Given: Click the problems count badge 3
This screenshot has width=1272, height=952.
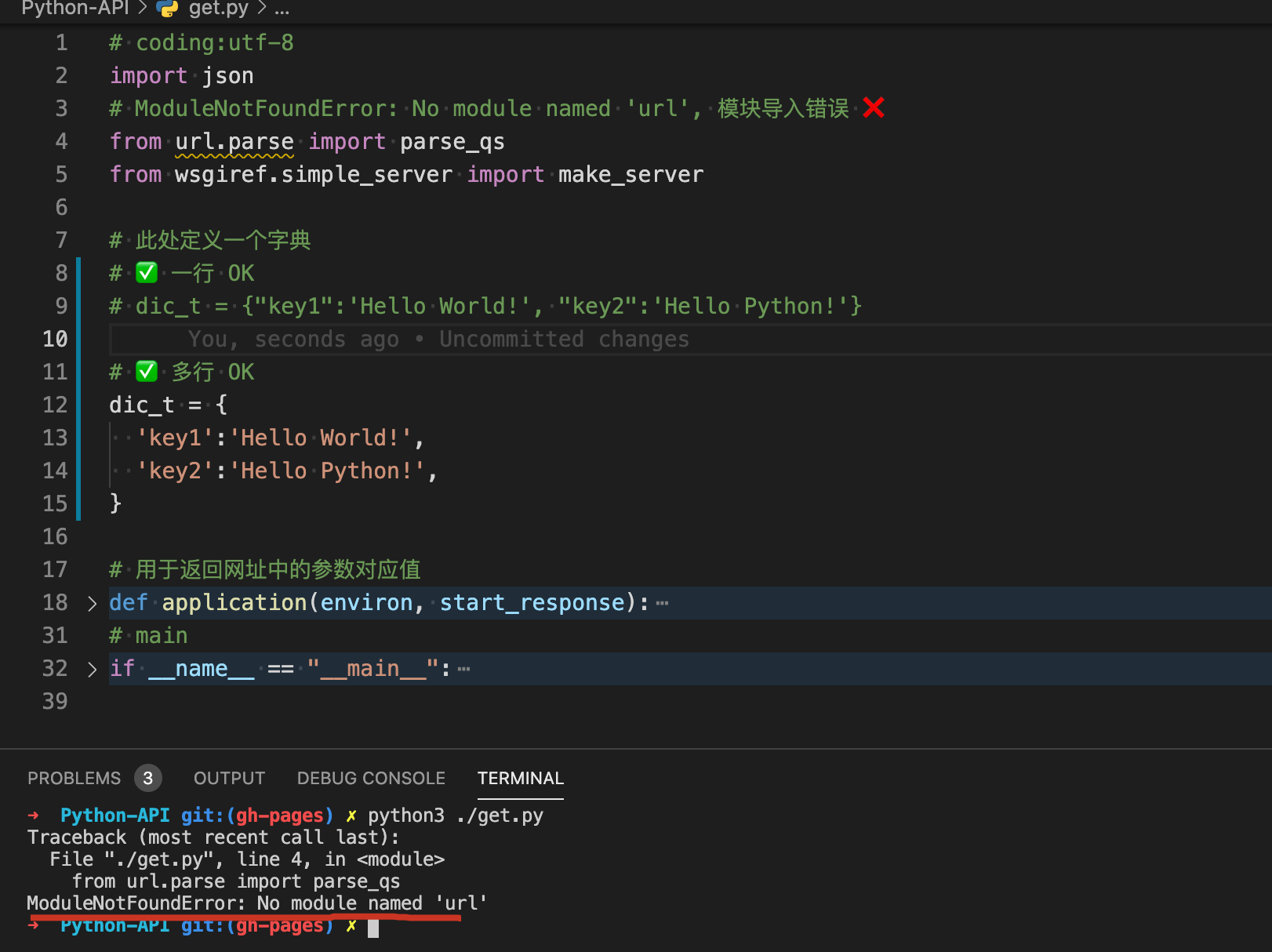Looking at the screenshot, I should (x=148, y=778).
